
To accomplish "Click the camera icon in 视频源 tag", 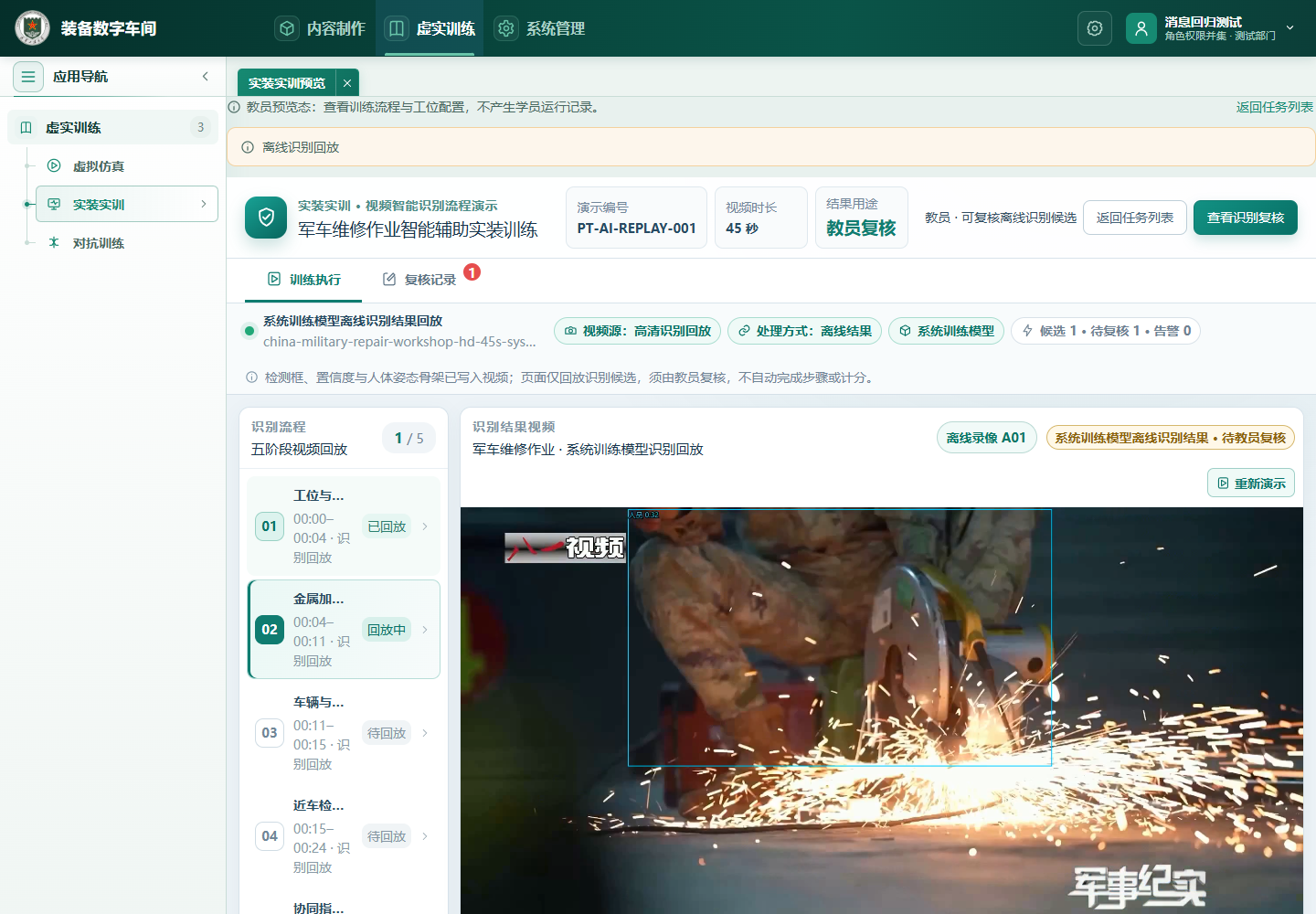I will pos(570,331).
